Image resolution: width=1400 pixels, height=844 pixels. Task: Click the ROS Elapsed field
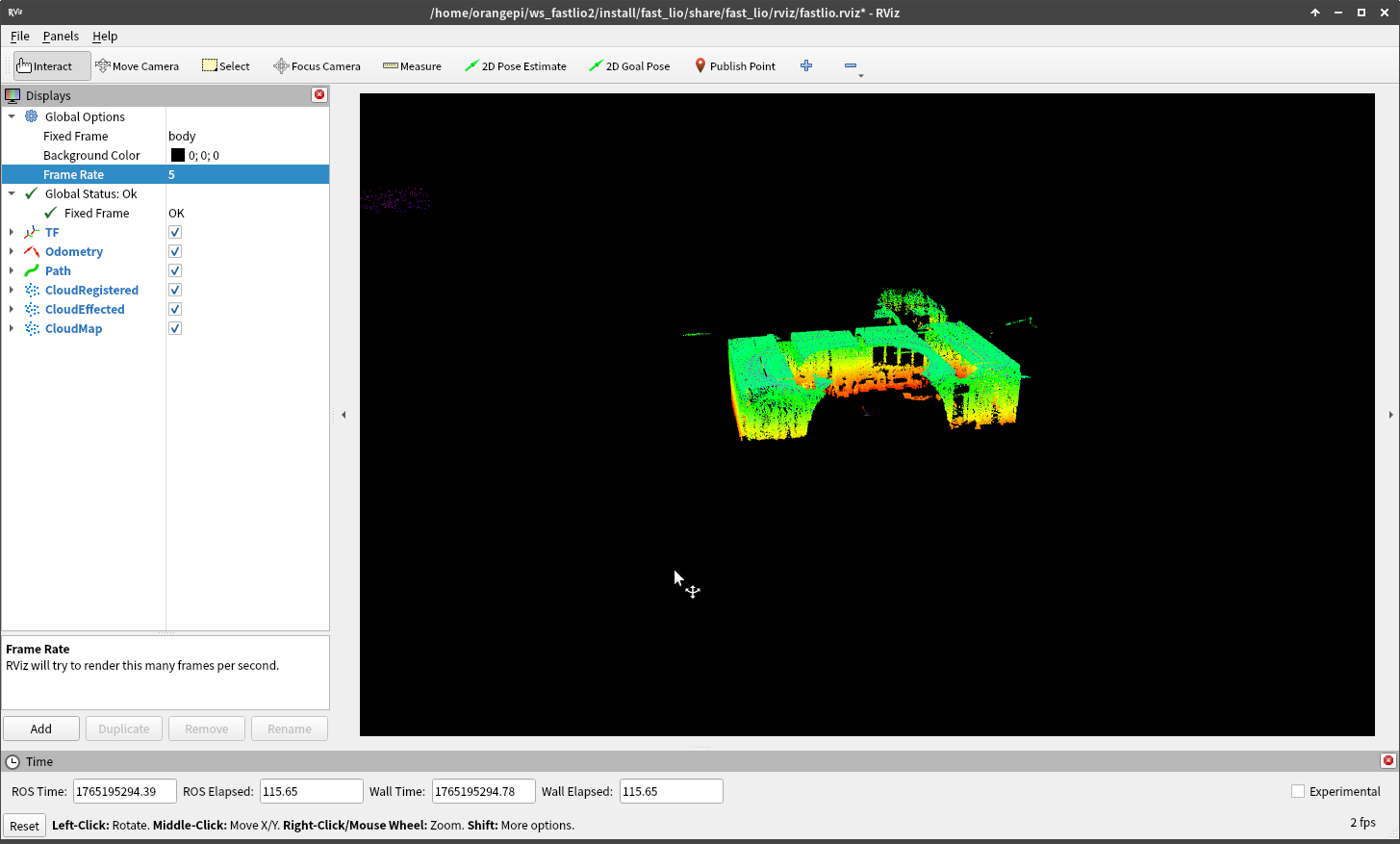312,791
